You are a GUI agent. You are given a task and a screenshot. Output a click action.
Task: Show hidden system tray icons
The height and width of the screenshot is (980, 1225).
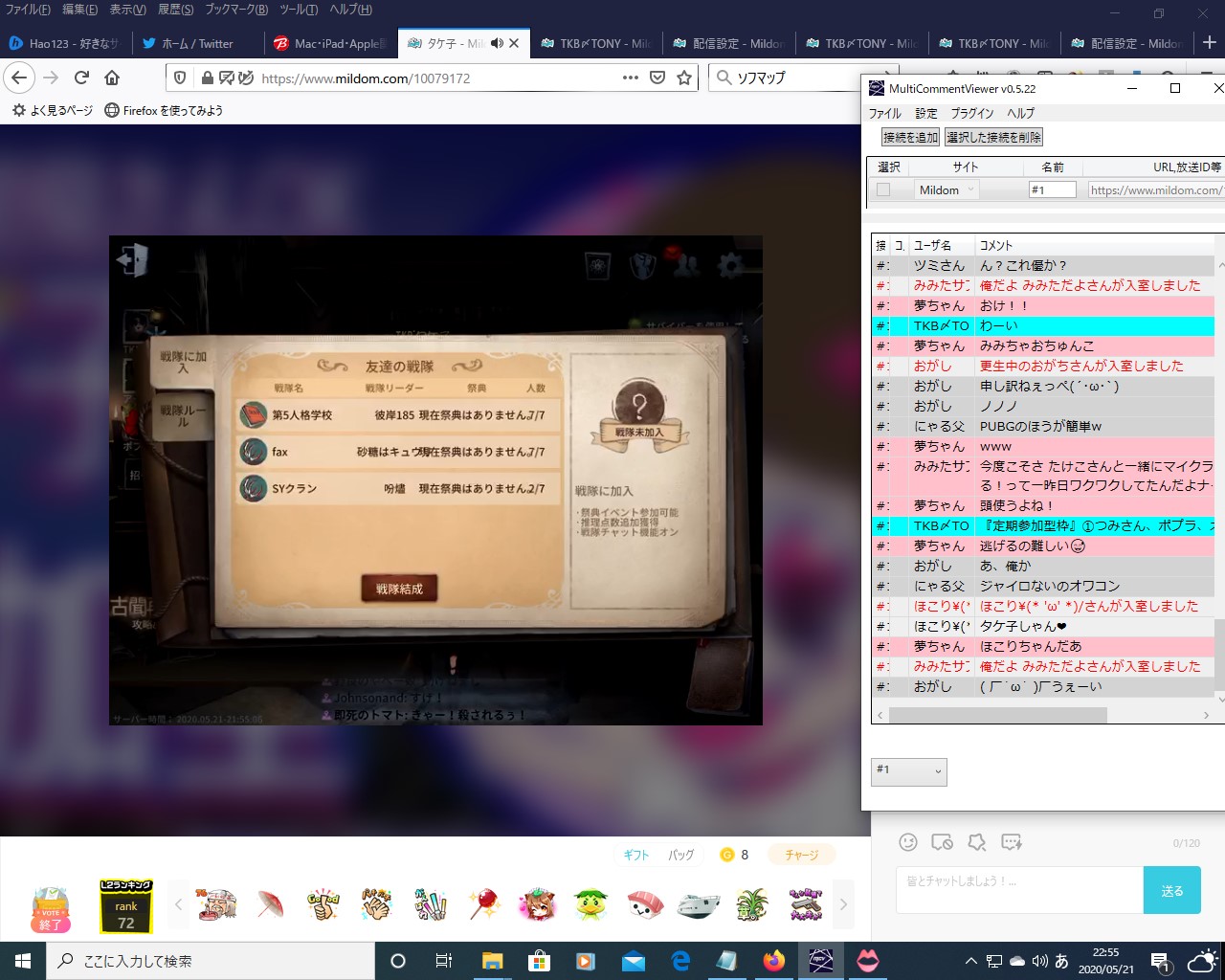click(971, 961)
